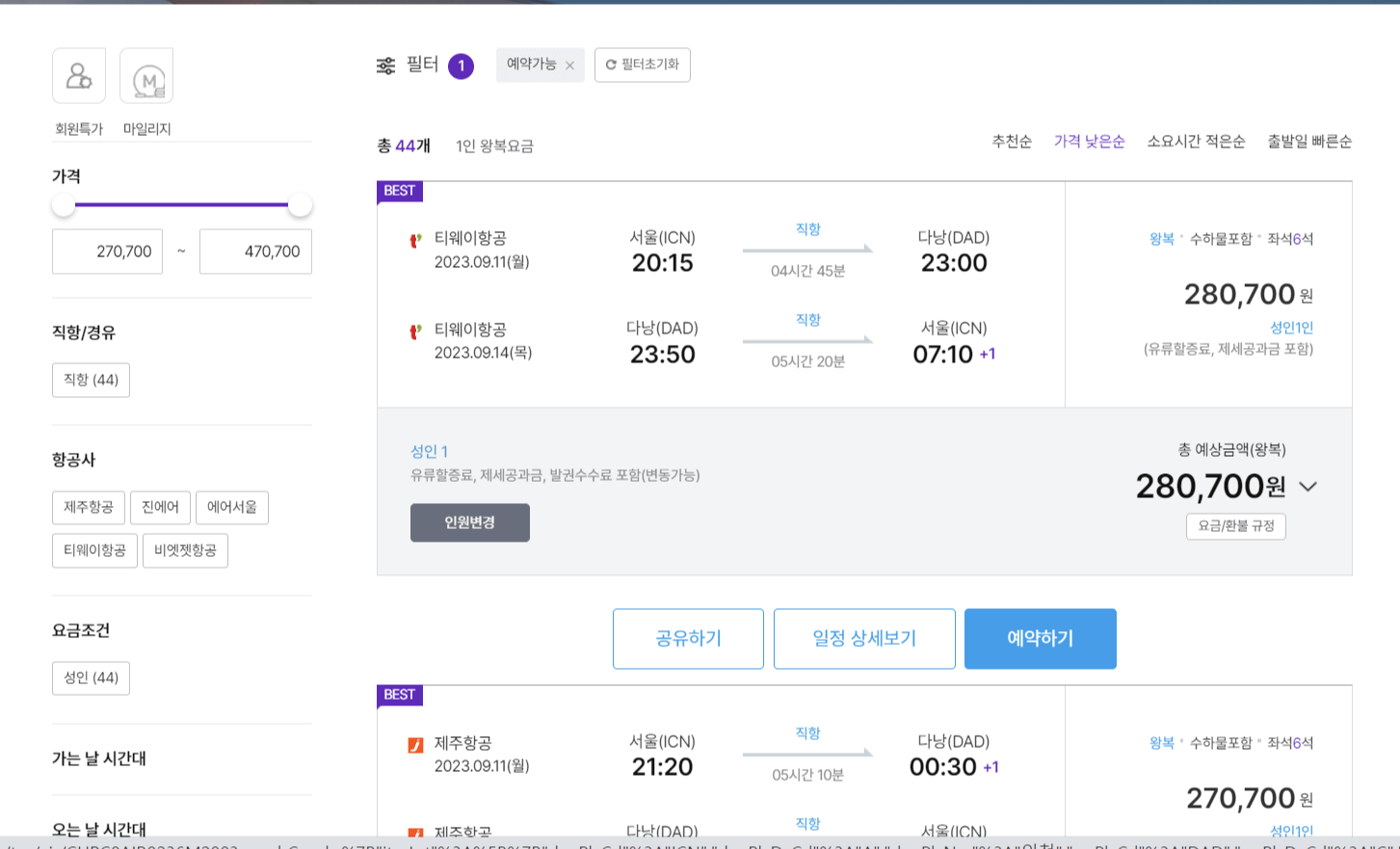Screen dimensions: 1400x849
Task: Enable the 진에어 airline filter
Action: click(x=160, y=507)
